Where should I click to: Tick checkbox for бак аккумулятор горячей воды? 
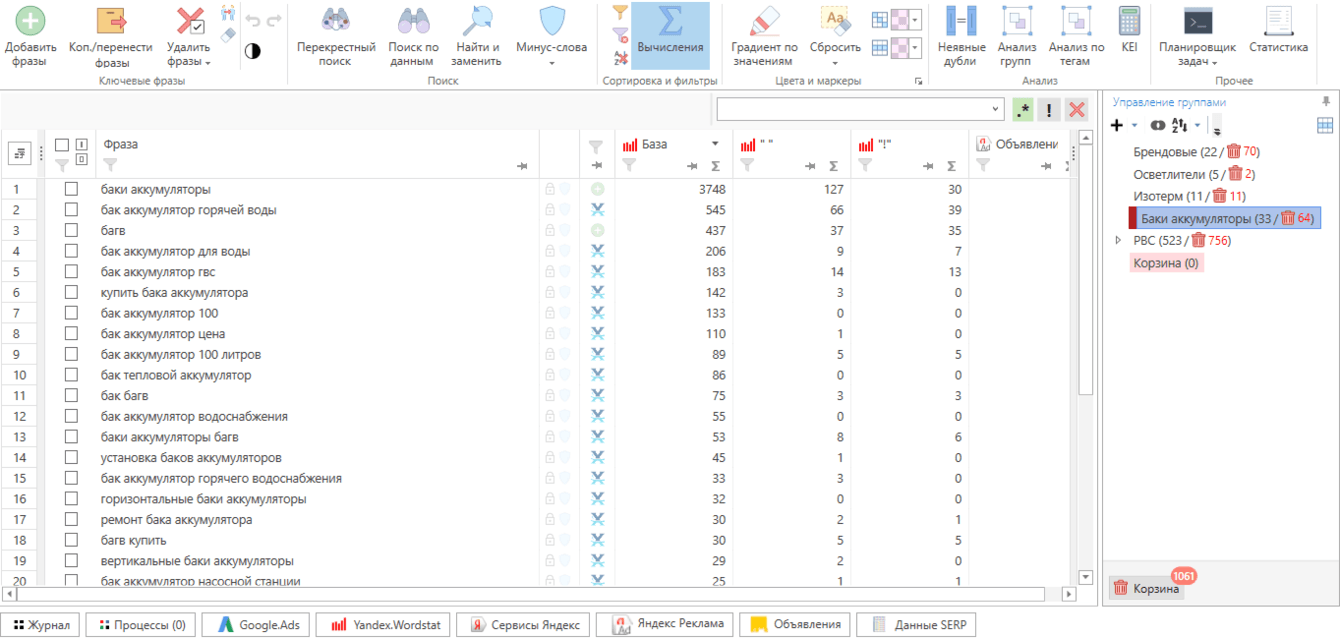71,210
